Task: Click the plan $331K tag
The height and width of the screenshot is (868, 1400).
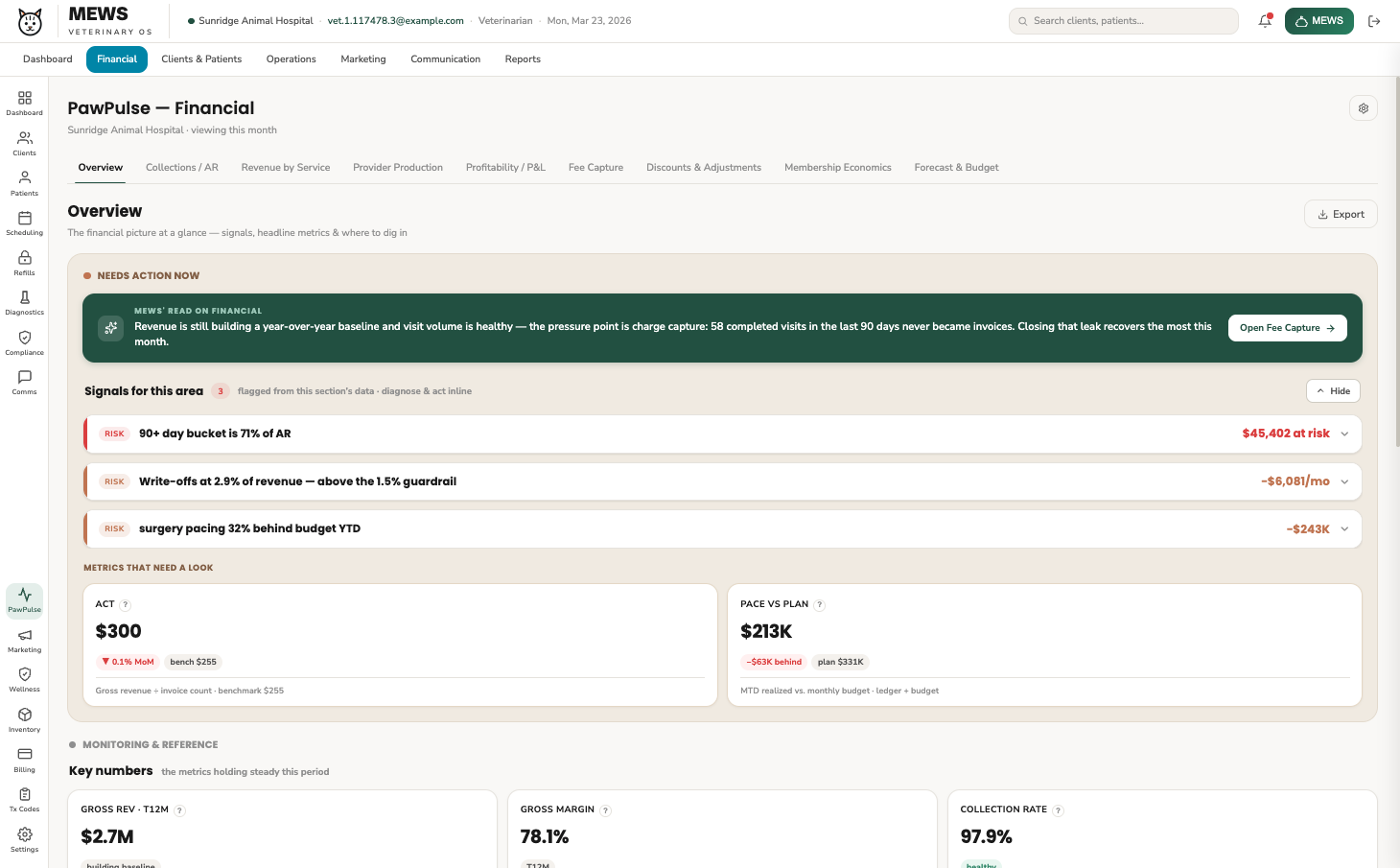Action: point(841,662)
